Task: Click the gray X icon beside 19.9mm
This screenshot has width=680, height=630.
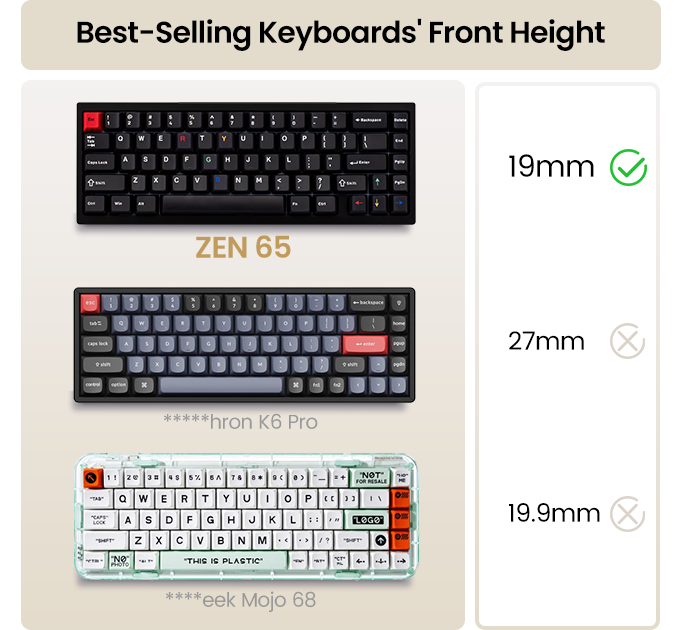Action: pyautogui.click(x=627, y=515)
